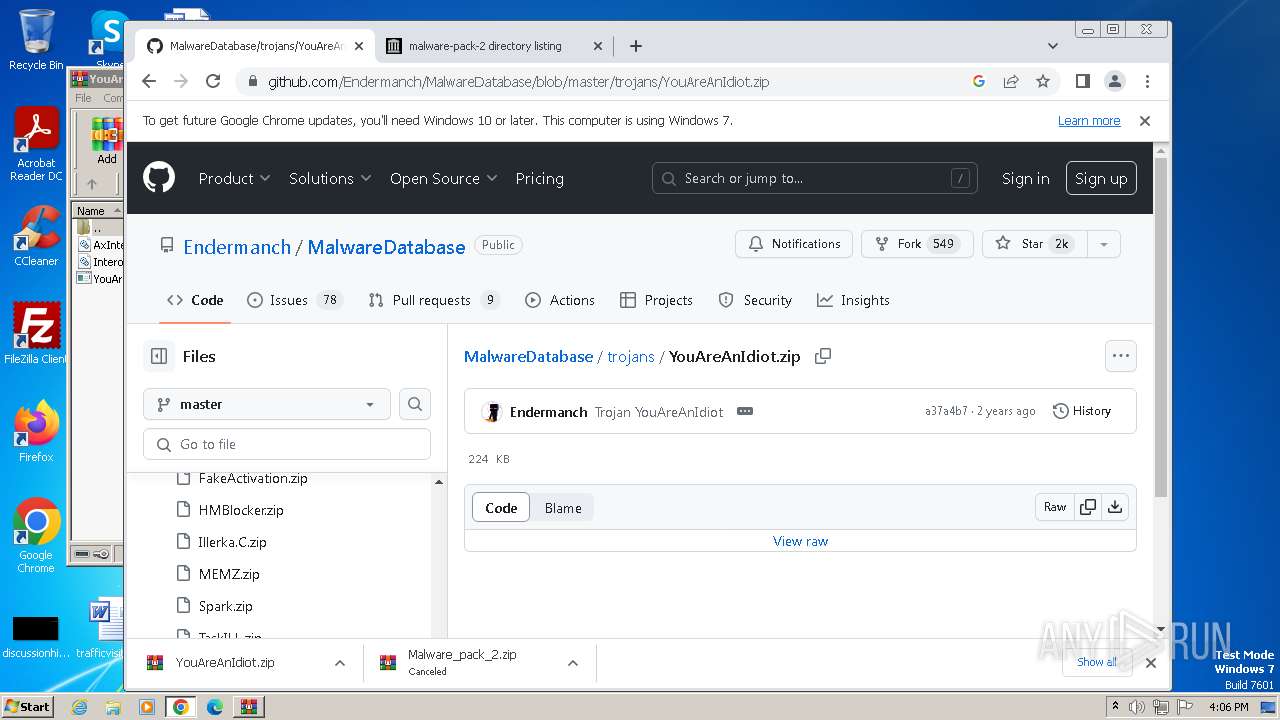Open master branch selector
Screen dimensions: 1280x720
pos(267,404)
